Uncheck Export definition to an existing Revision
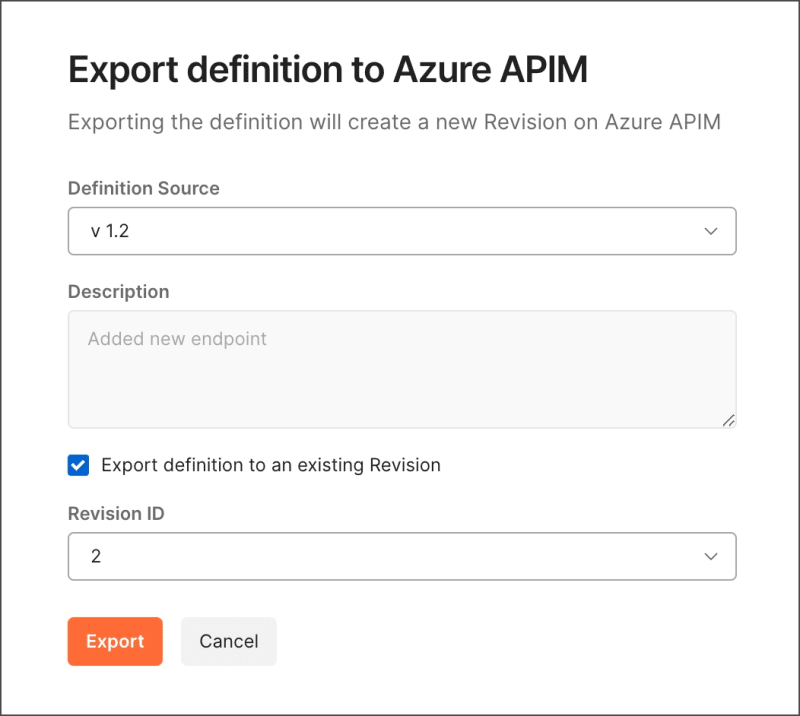This screenshot has height=716, width=800. 79,465
